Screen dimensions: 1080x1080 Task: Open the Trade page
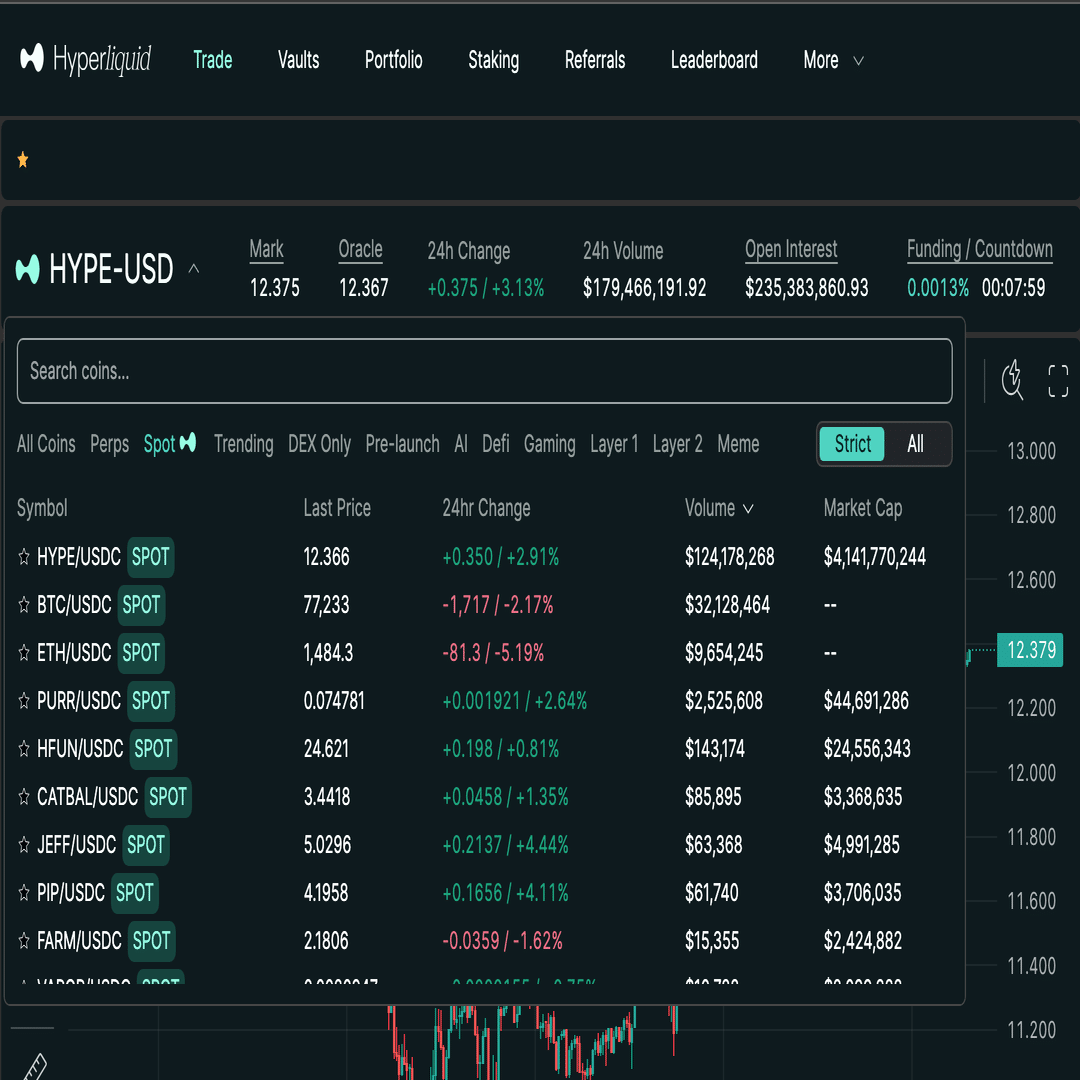pos(212,60)
